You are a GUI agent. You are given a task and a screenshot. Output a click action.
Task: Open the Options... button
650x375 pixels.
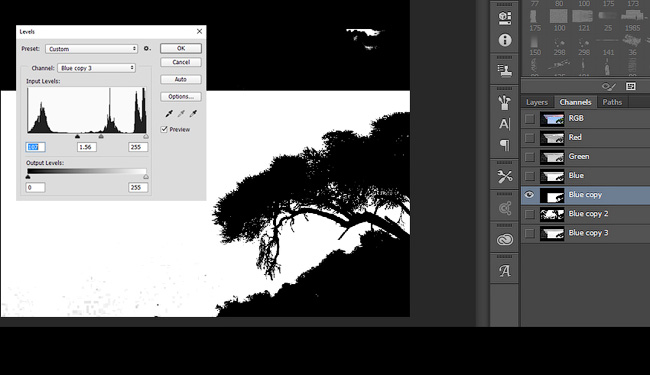181,97
